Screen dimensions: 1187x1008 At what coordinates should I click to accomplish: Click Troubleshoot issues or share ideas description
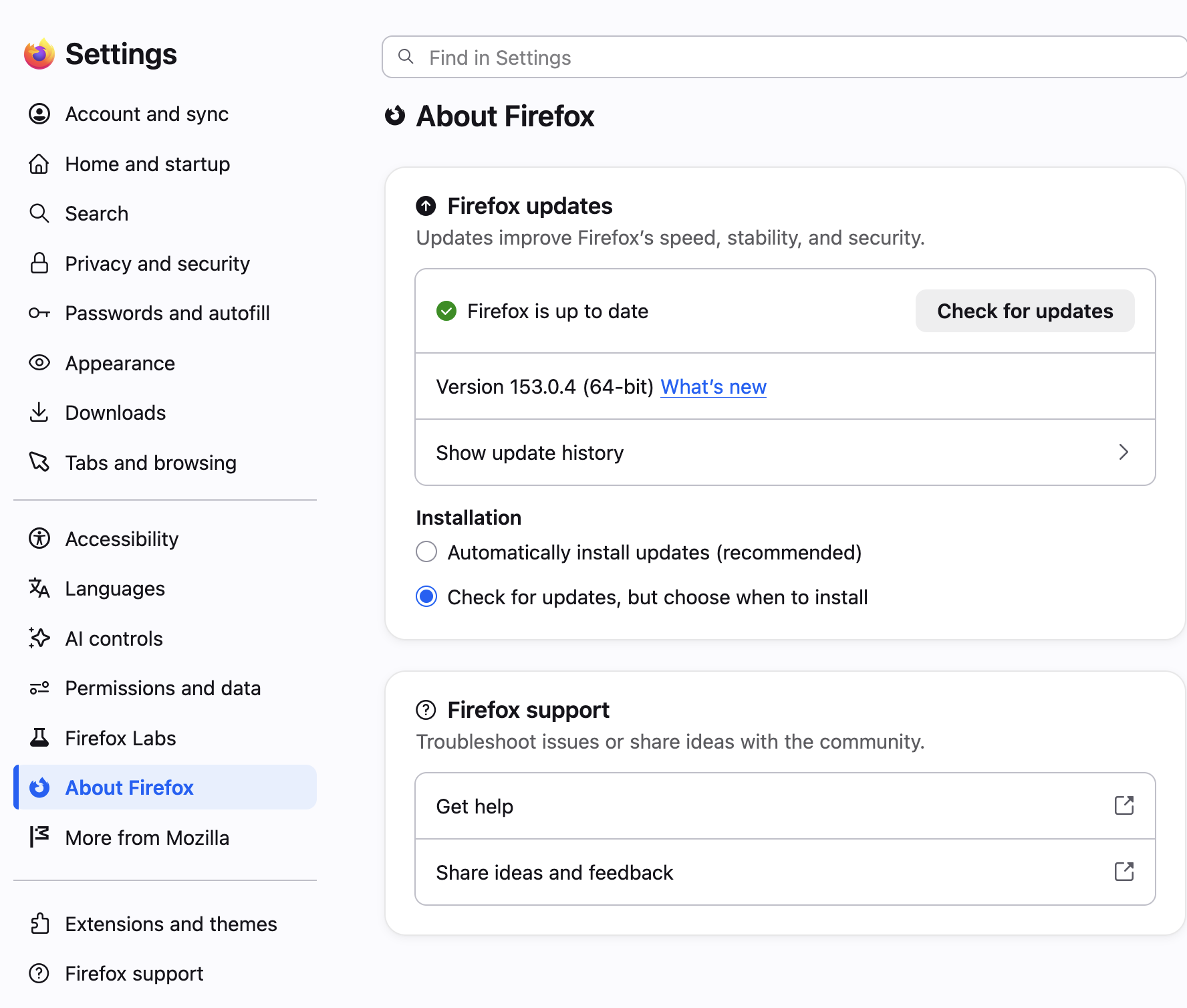coord(670,742)
